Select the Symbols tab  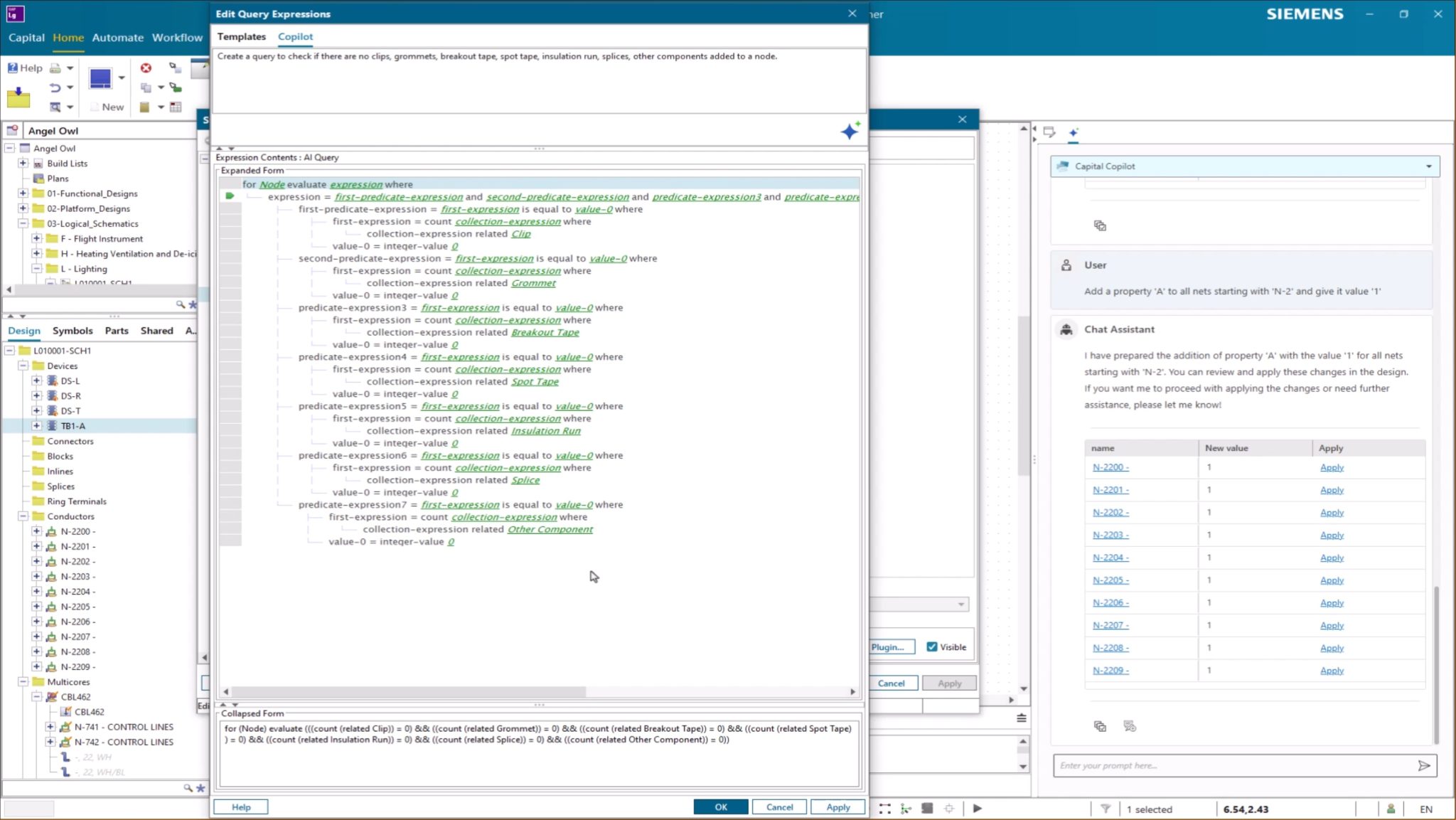coord(73,331)
